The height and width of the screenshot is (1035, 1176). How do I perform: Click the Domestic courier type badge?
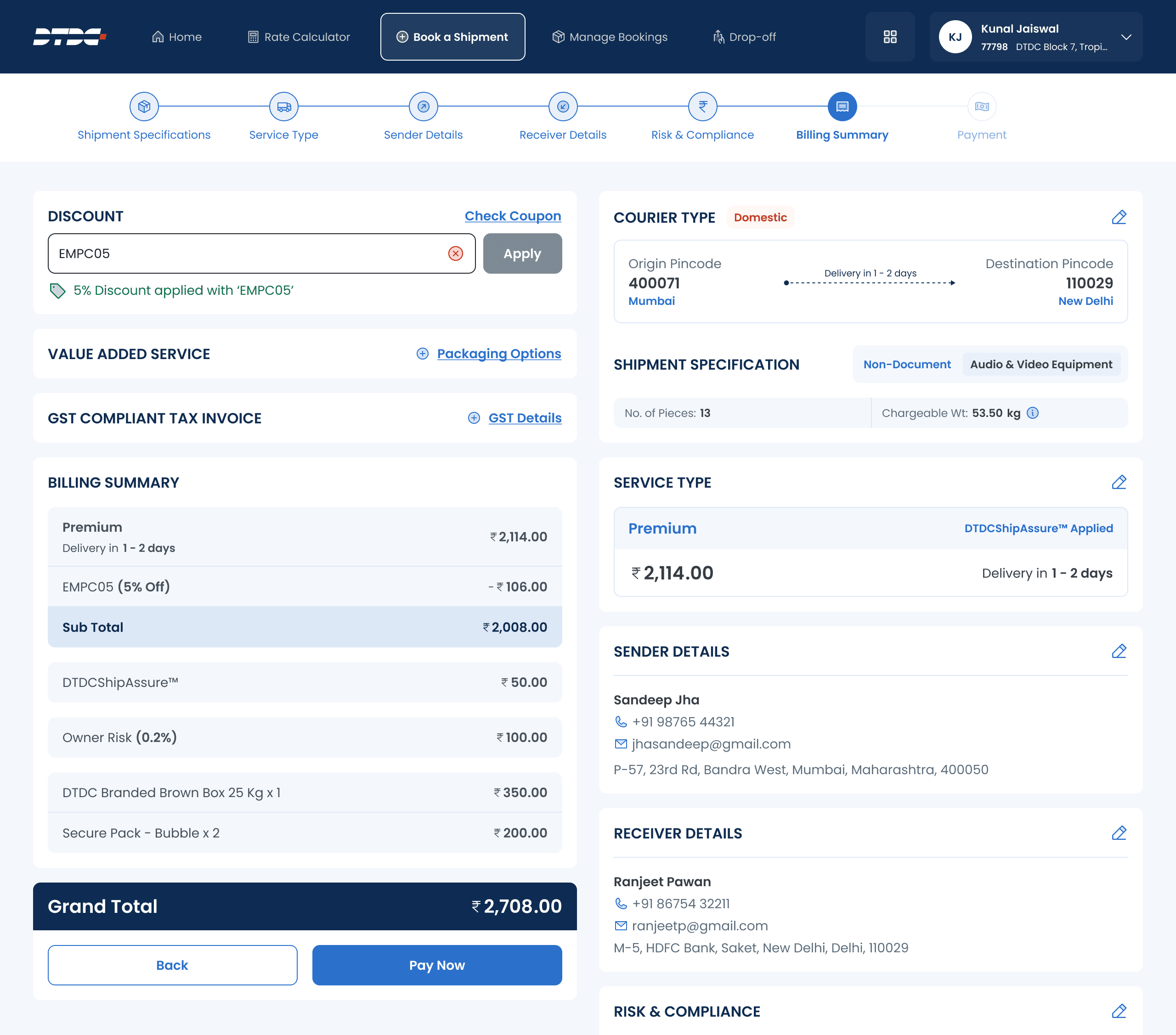pos(760,217)
